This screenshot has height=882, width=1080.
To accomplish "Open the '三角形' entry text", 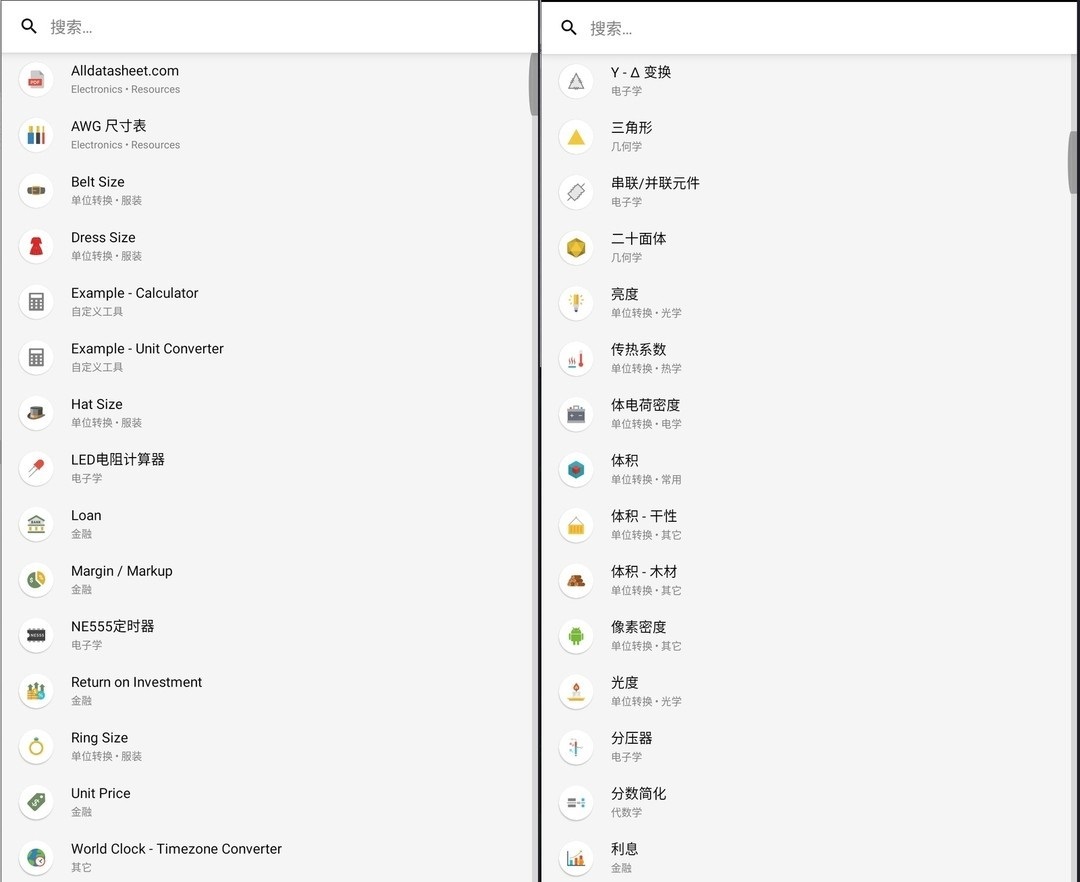I will pos(632,127).
